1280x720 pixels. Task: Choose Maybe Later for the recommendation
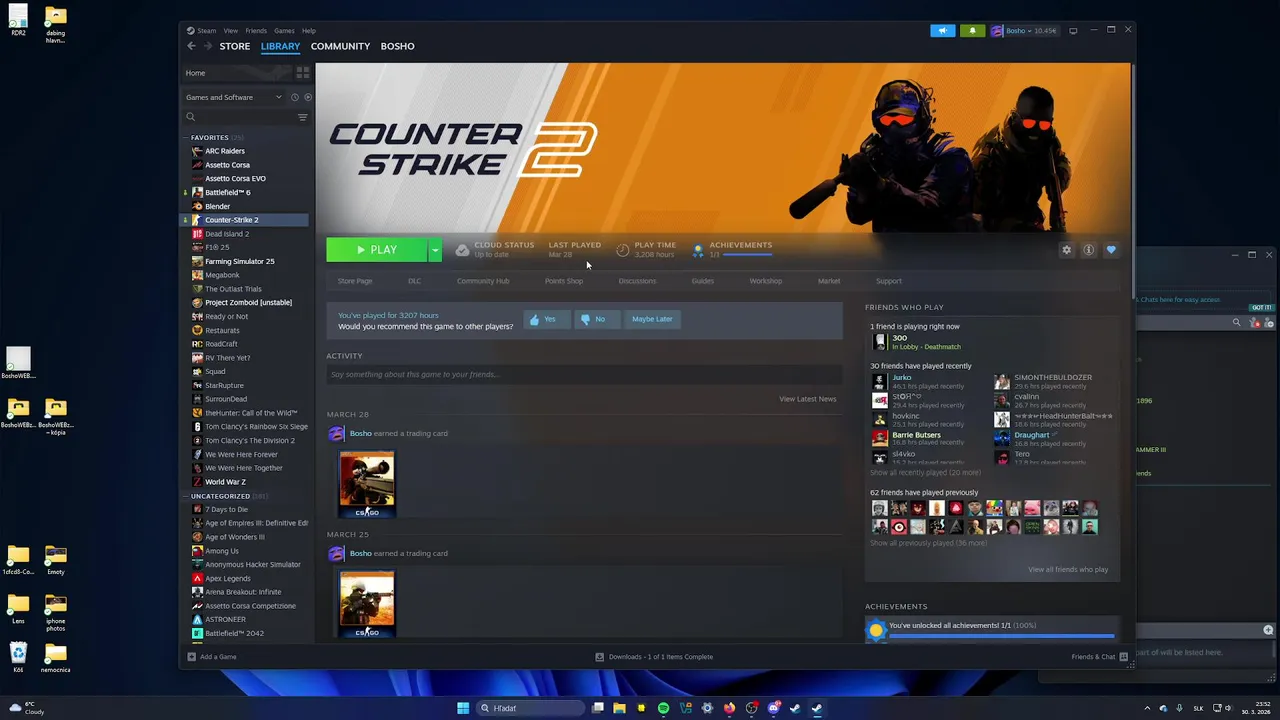click(x=652, y=319)
